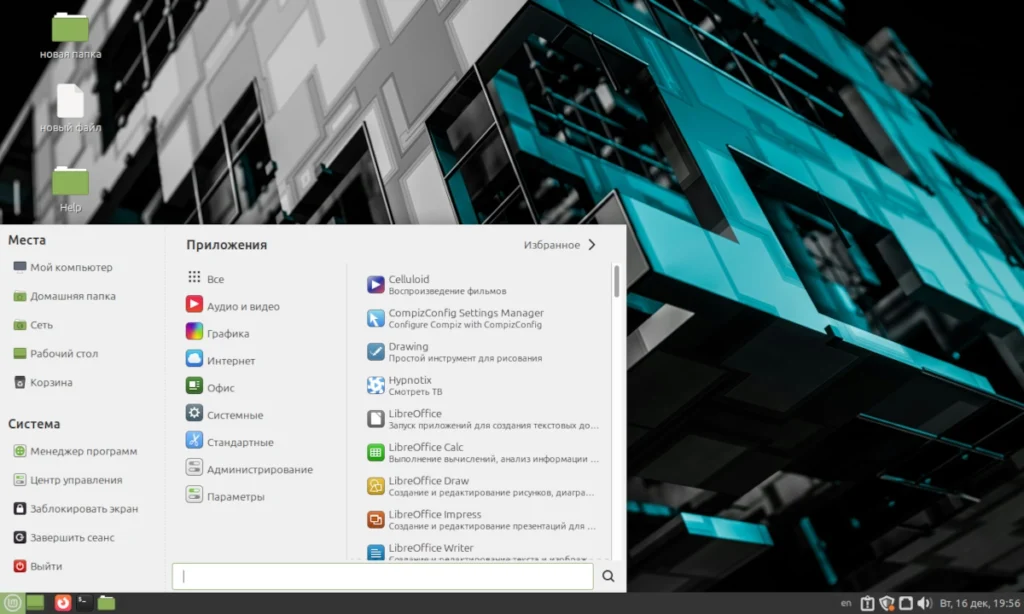This screenshot has height=614, width=1024.
Task: Open Менеджер программ
Action: 74,451
